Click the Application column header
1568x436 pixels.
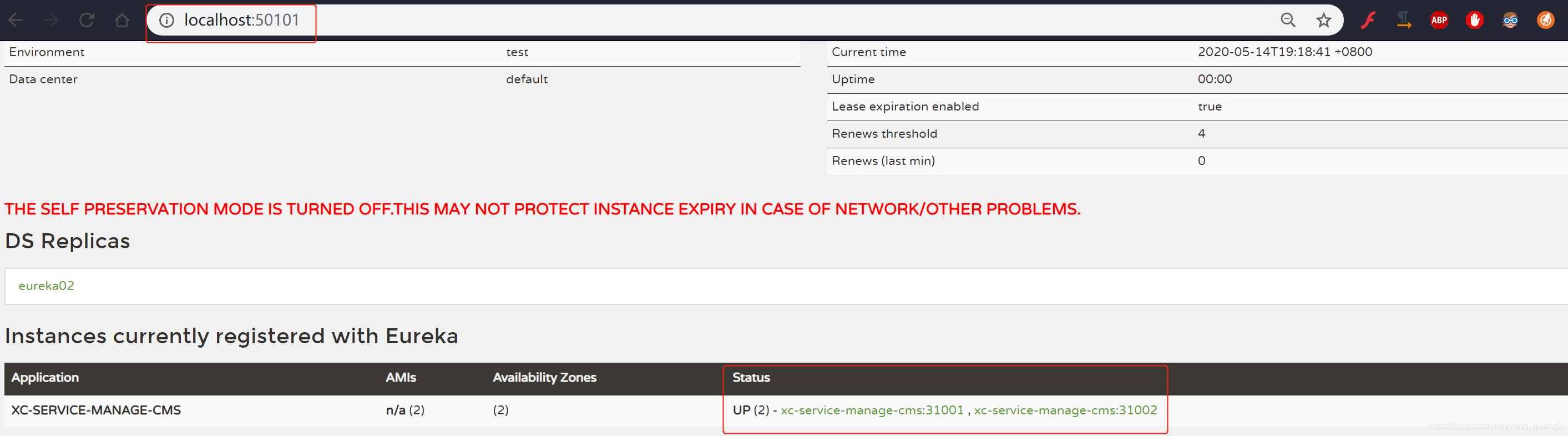pyautogui.click(x=45, y=378)
